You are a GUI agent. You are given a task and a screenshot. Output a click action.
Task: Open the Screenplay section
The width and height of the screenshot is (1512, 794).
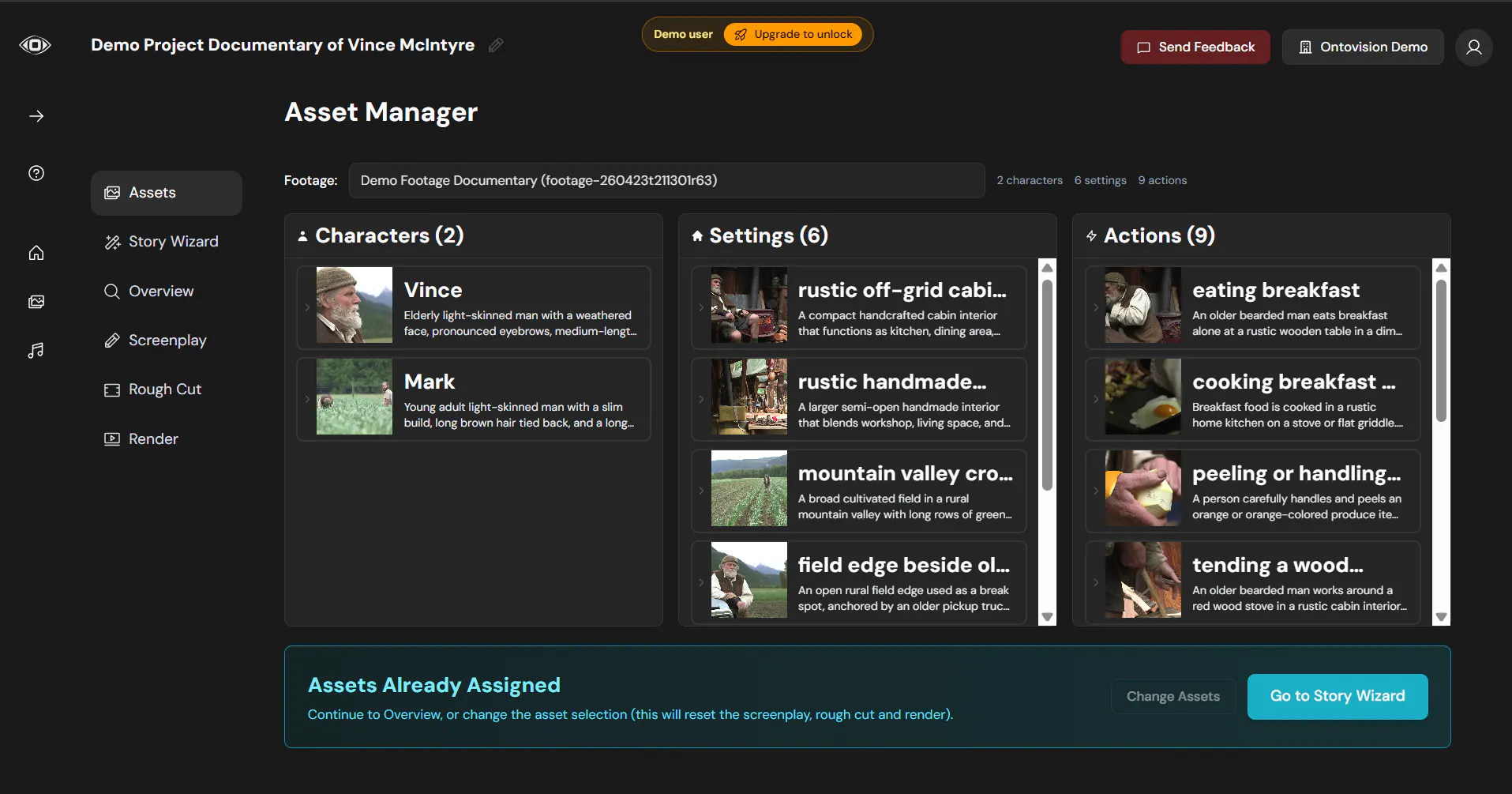point(167,341)
